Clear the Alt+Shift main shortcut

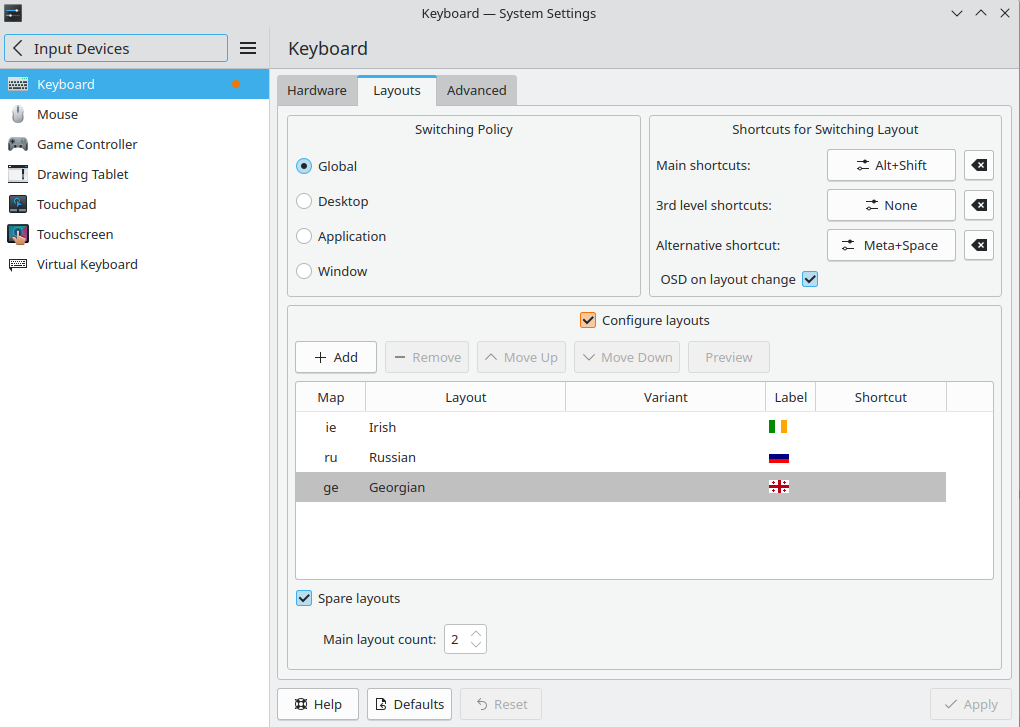[978, 165]
